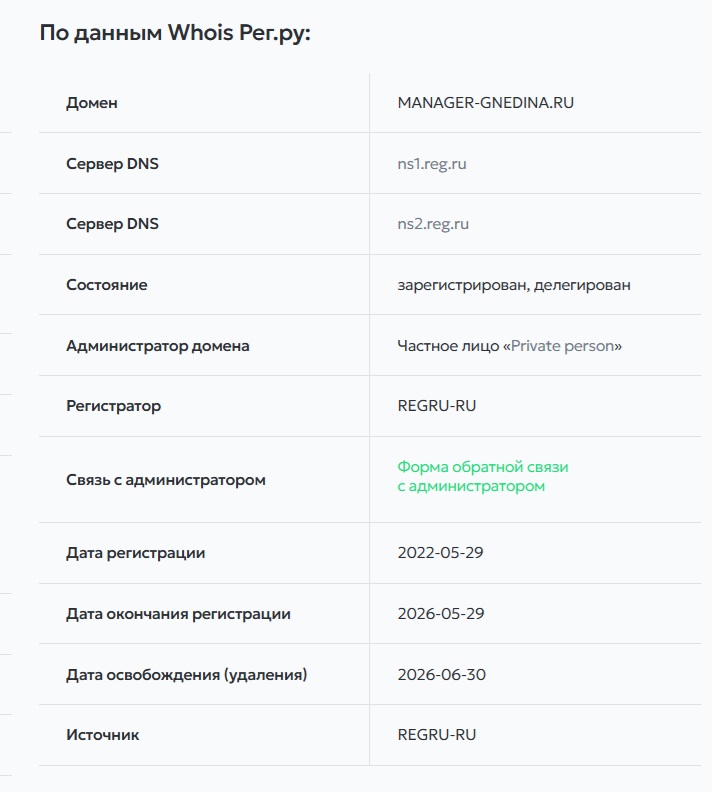Click the «Регистратор» row label
This screenshot has height=792, width=712.
pyautogui.click(x=114, y=406)
